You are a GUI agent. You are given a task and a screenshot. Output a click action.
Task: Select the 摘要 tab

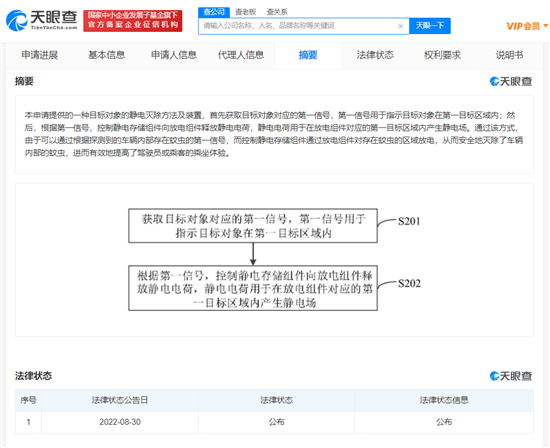[x=308, y=55]
